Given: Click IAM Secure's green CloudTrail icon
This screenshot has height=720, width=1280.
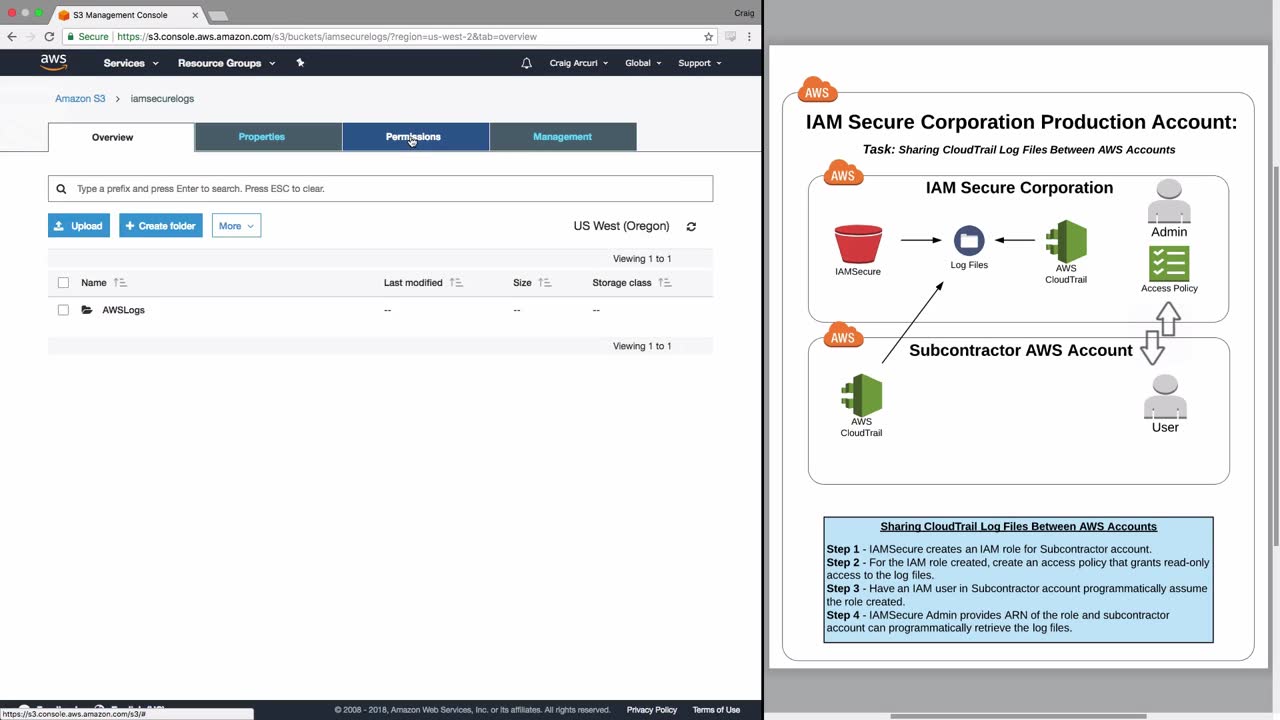Looking at the screenshot, I should [x=1066, y=241].
